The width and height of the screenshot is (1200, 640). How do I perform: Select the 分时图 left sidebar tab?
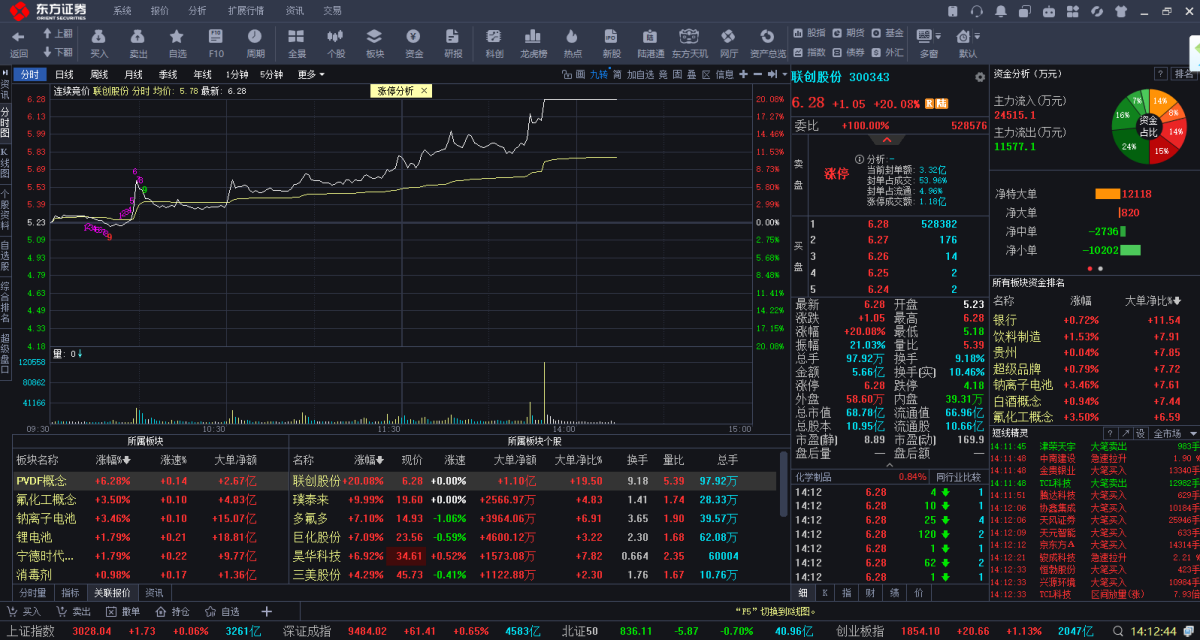coord(5,122)
